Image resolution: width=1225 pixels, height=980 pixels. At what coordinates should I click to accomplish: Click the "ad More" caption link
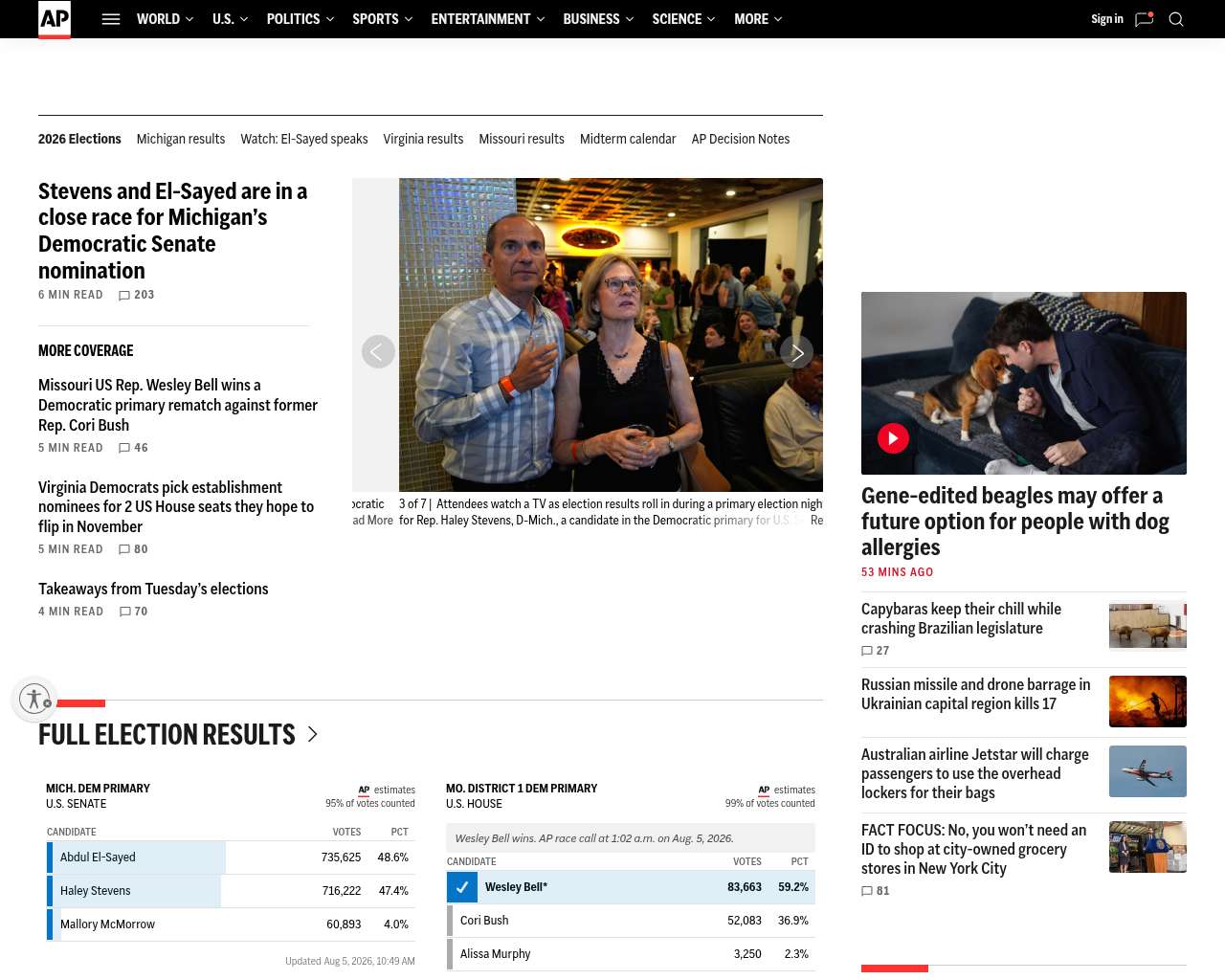[373, 521]
